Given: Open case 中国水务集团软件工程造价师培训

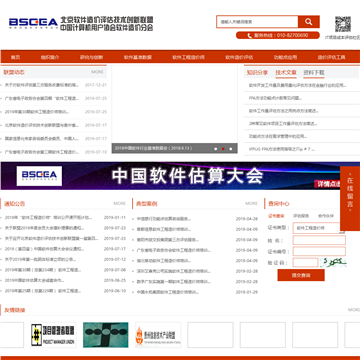Looking at the screenshot, I should 168,292.
